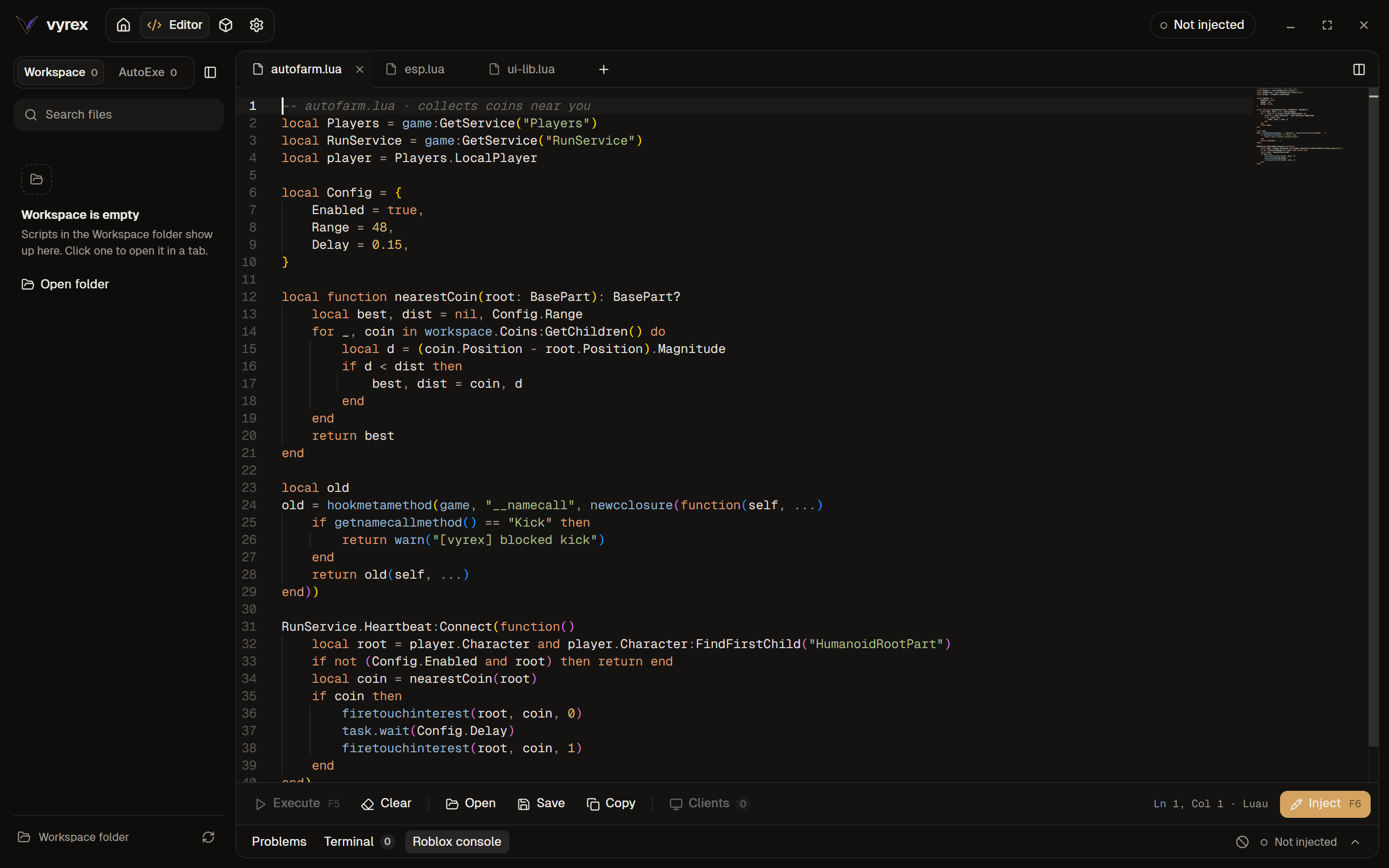
Task: Switch to the Editor view
Action: [175, 25]
